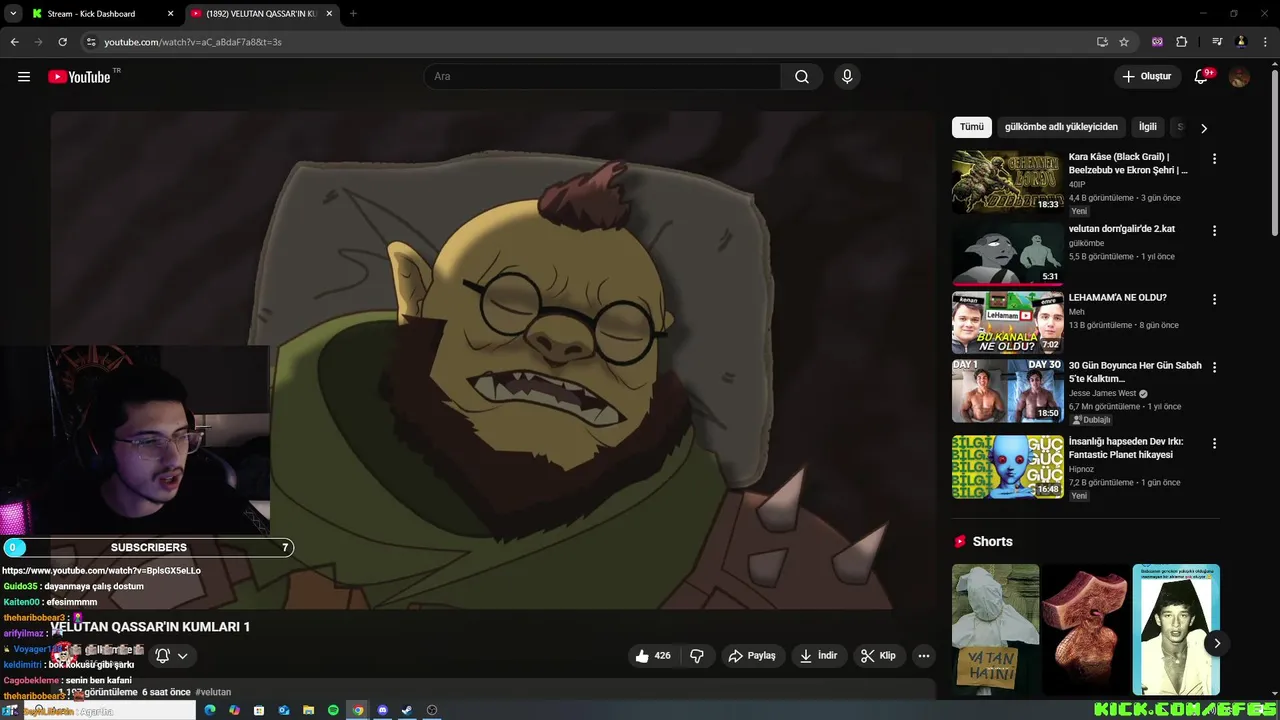Open more actions for 30 Gün Boyunca video
Viewport: 1280px width, 720px height.
point(1214,367)
